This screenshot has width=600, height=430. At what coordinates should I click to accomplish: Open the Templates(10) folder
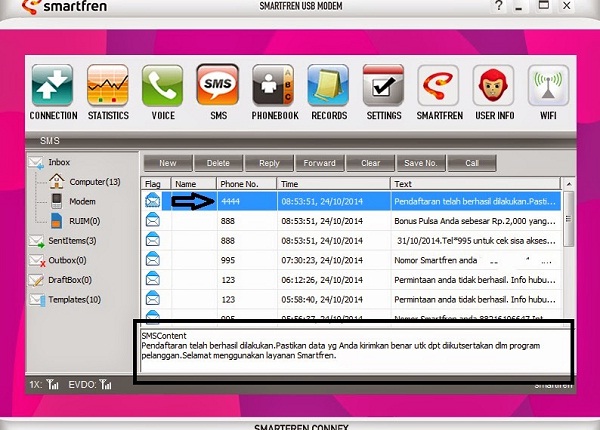73,300
